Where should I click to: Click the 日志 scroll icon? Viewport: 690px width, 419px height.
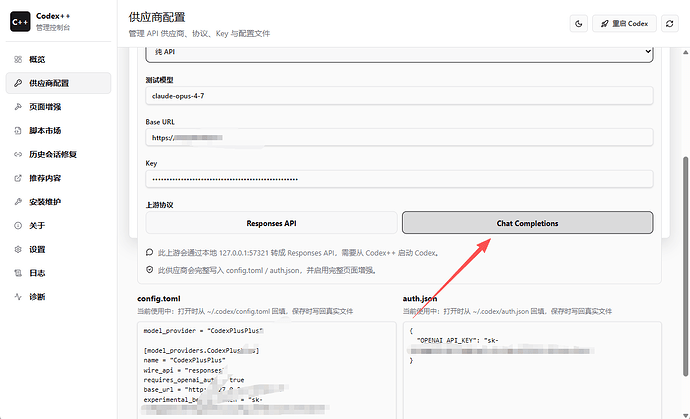tap(18, 273)
